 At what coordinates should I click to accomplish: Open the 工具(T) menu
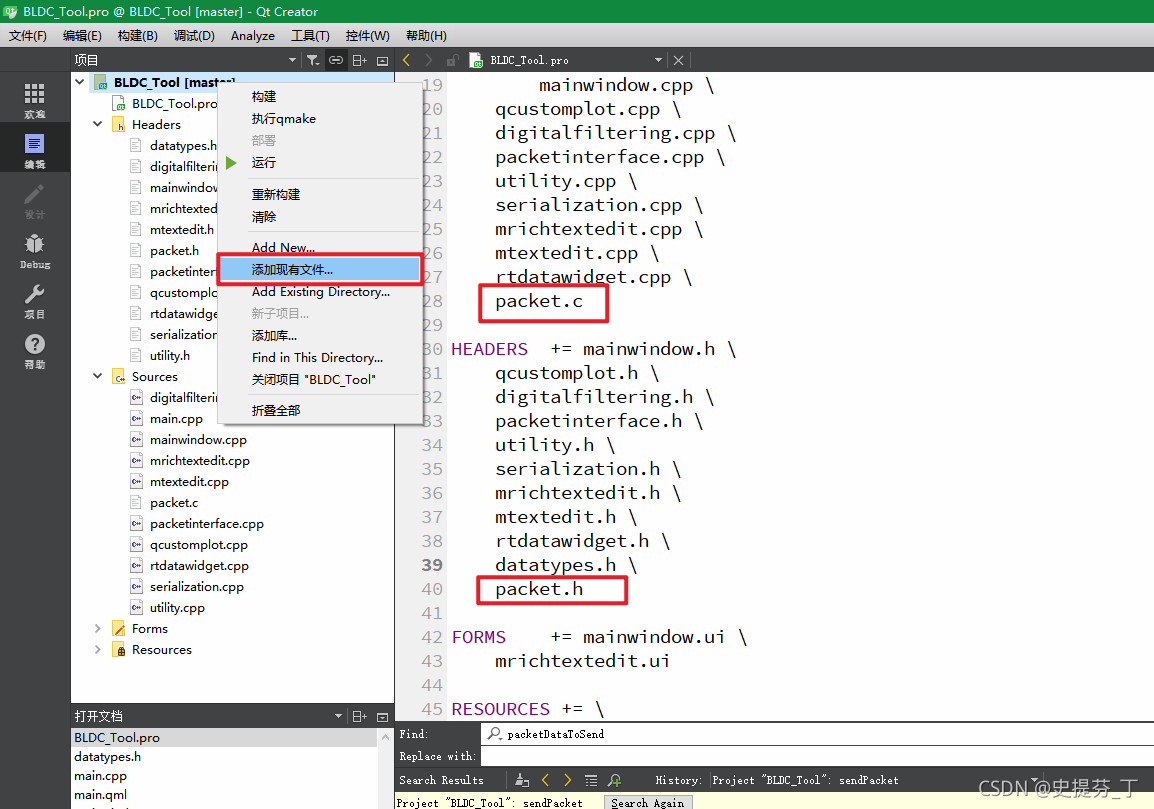[311, 35]
